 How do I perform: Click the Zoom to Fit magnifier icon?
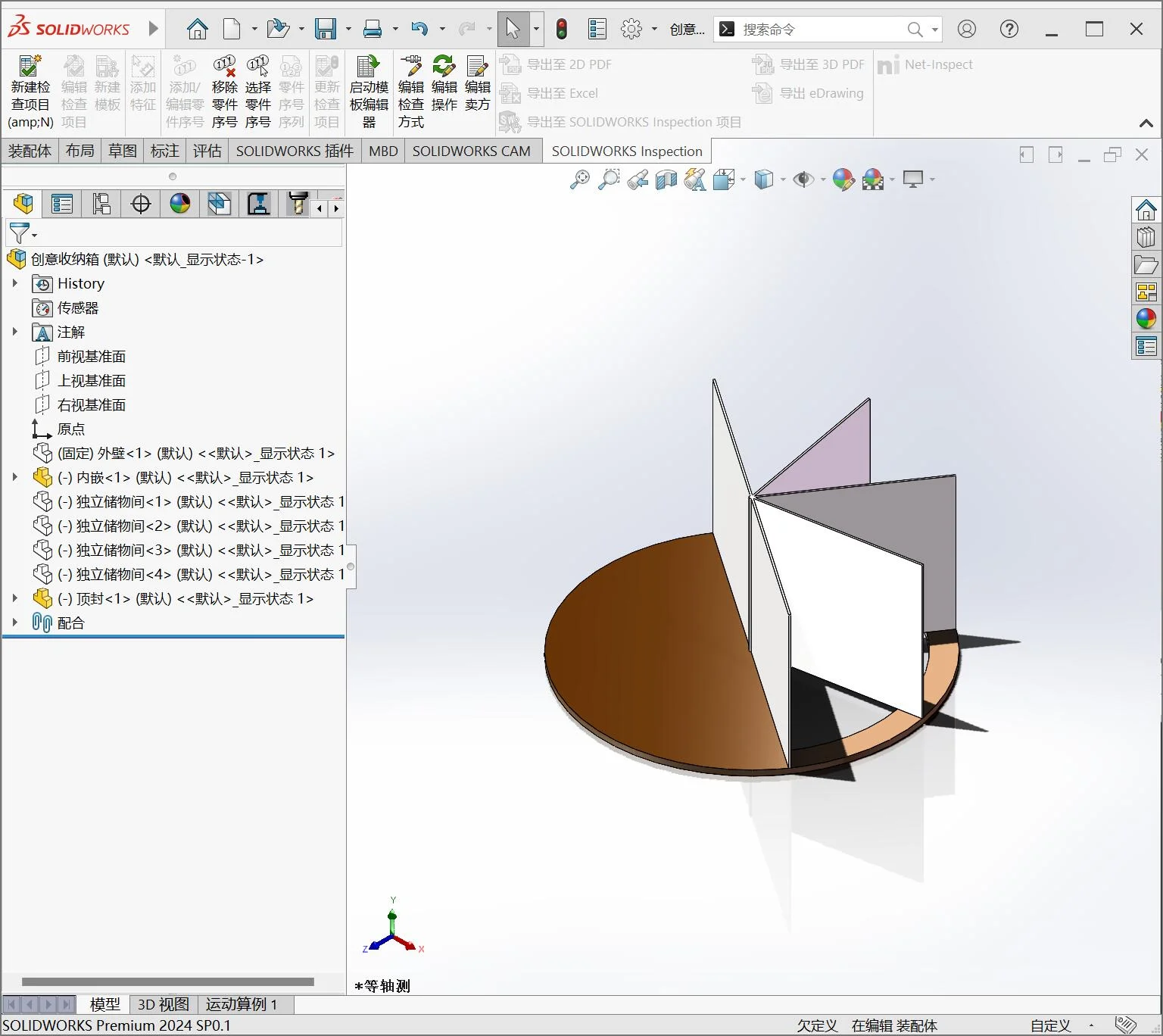(x=580, y=179)
